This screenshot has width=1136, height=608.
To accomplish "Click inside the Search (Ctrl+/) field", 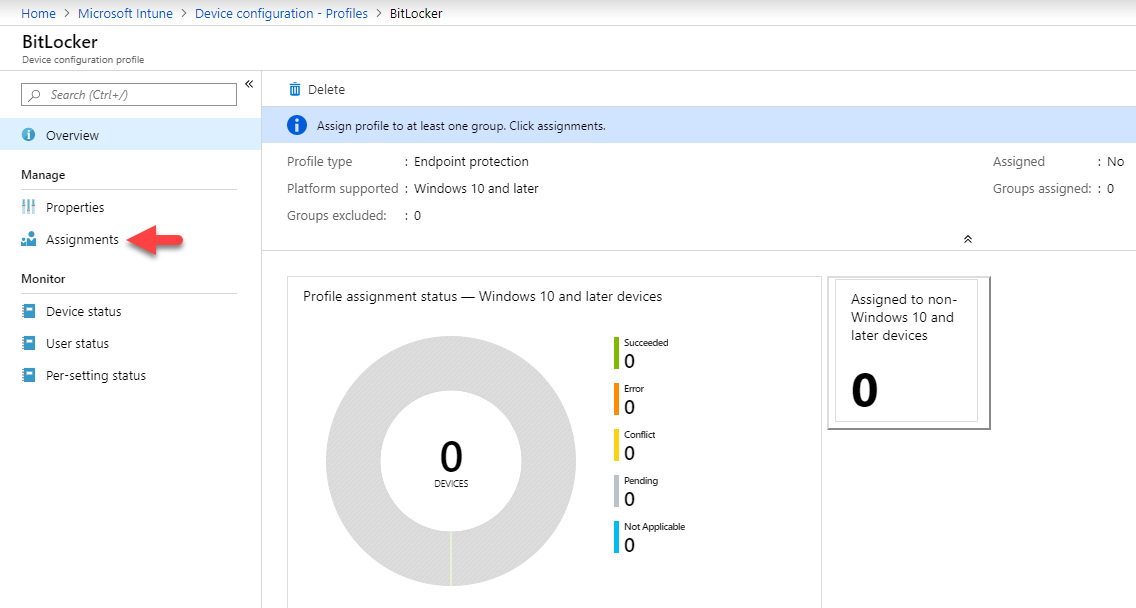I will (129, 95).
